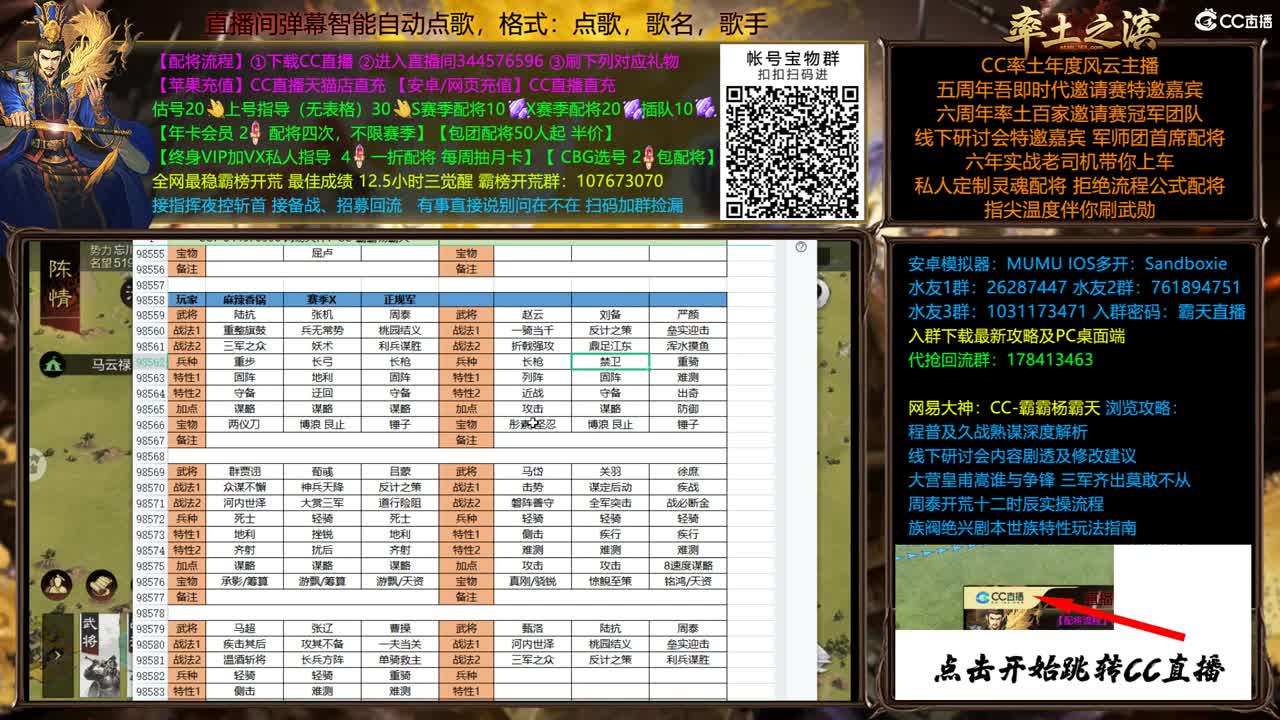The height and width of the screenshot is (720, 1280).
Task: Select cell 出奇
Action: [x=688, y=393]
